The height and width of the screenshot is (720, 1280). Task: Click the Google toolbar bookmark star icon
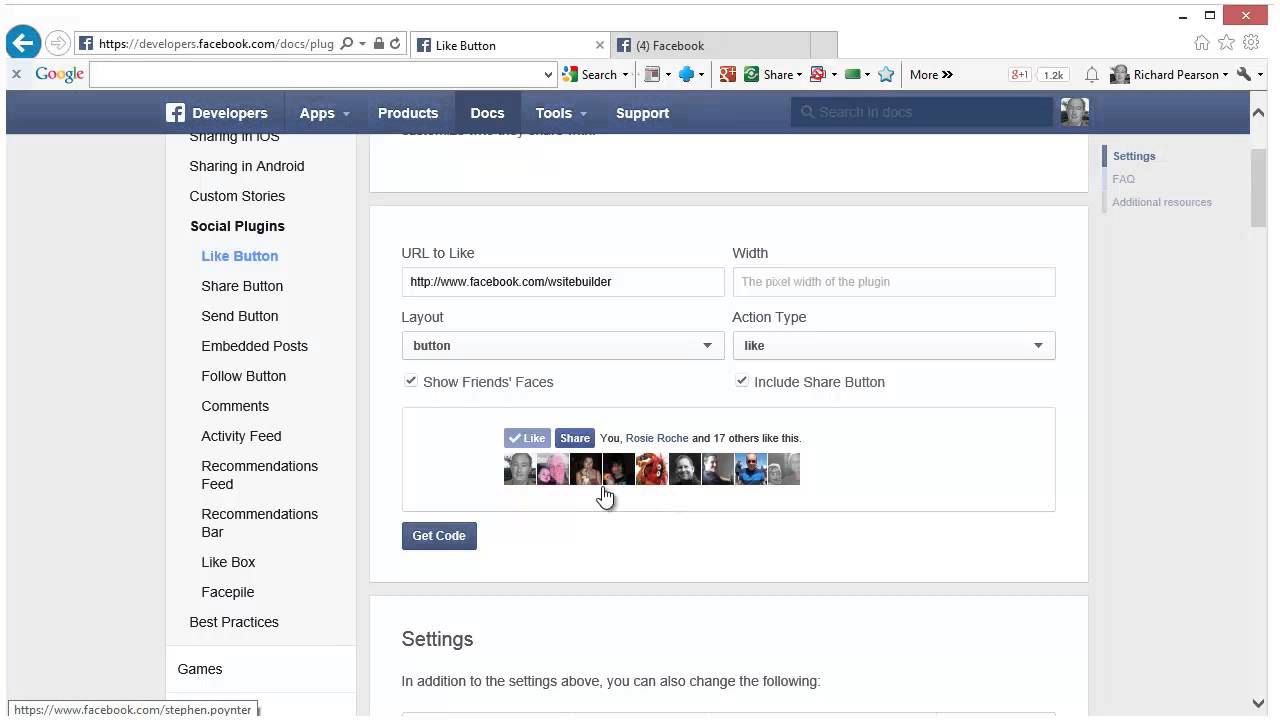886,74
